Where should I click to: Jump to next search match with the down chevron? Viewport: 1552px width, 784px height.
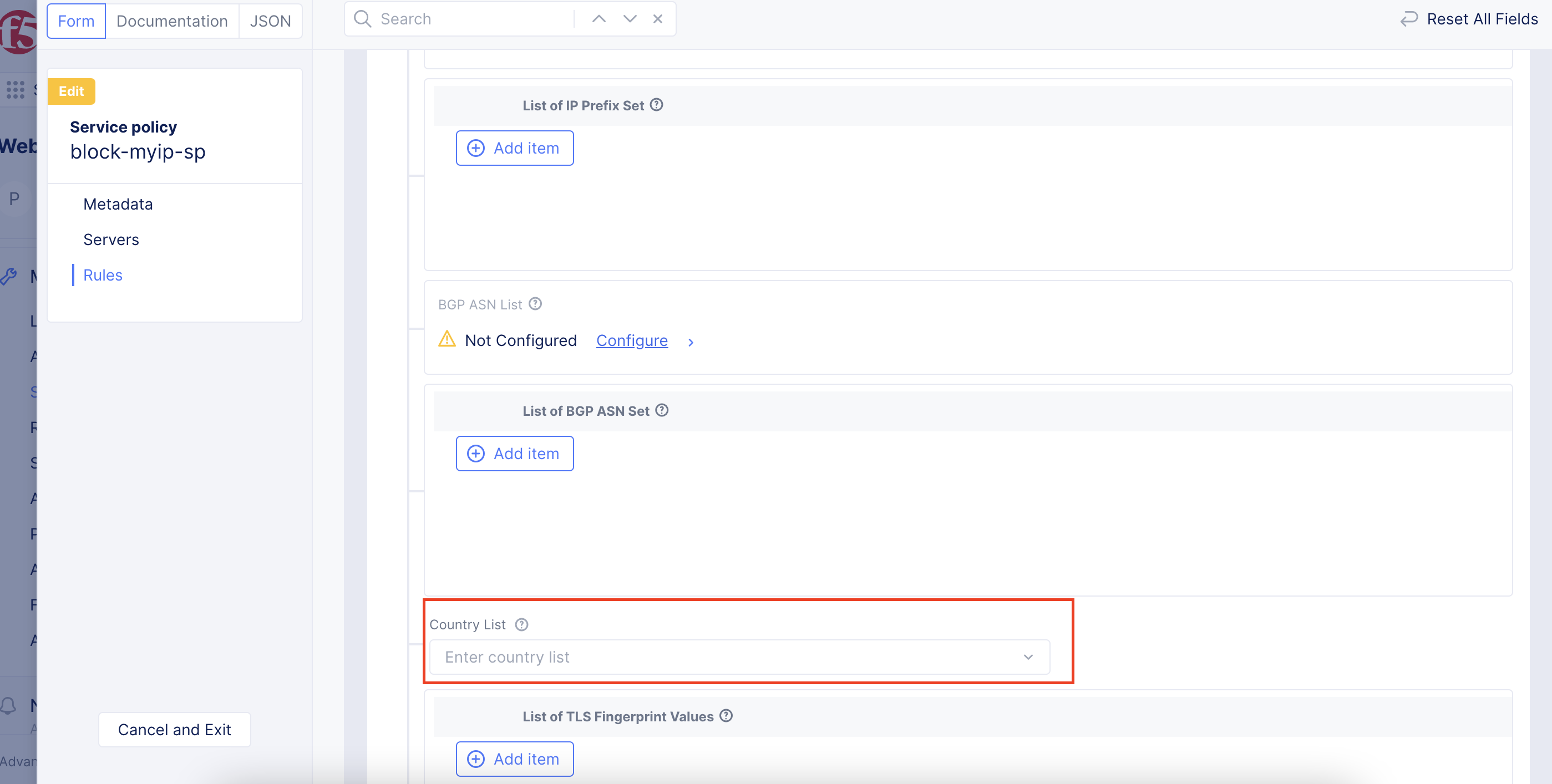click(x=630, y=19)
